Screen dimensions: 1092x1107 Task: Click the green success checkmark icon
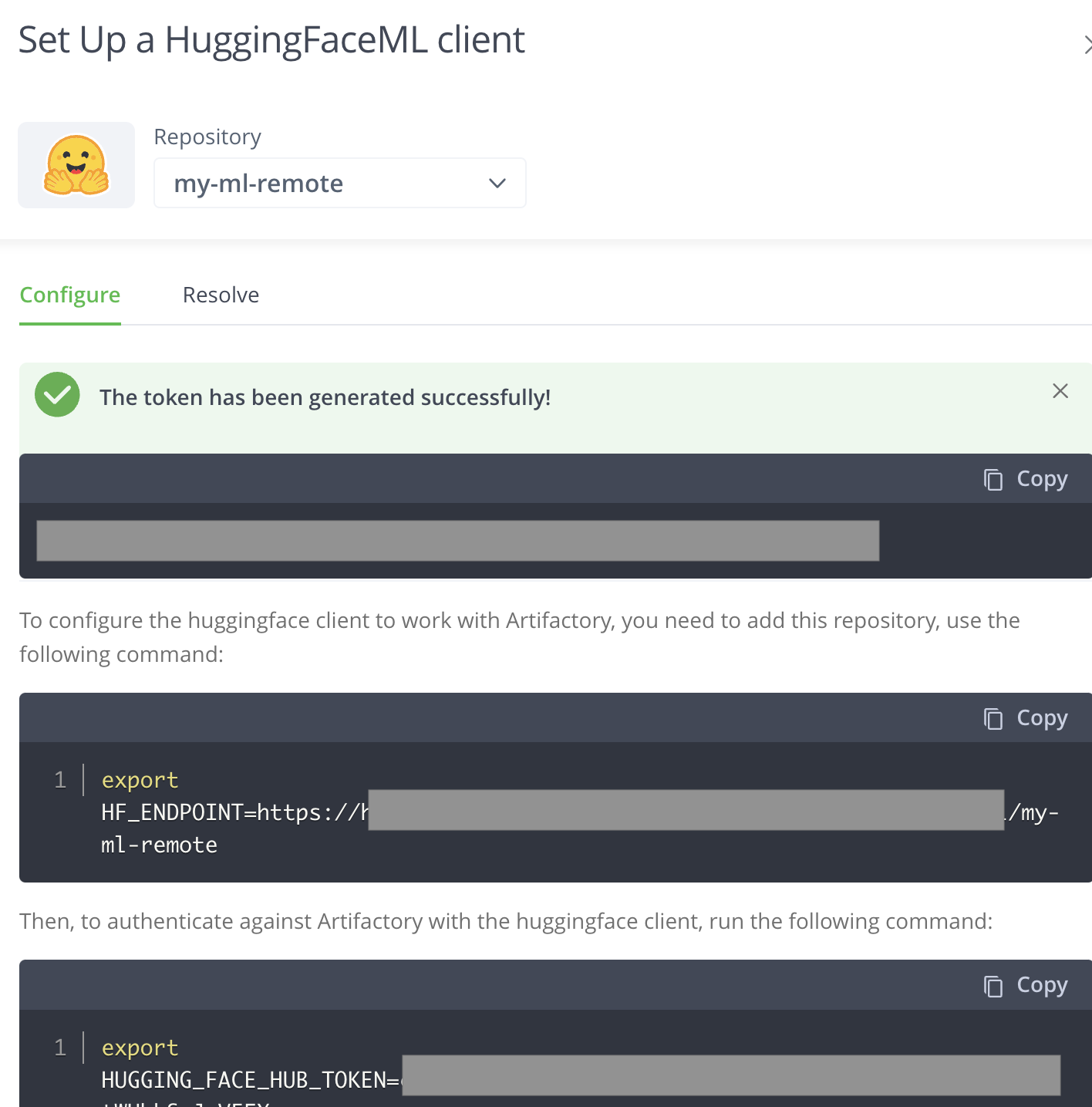(57, 394)
